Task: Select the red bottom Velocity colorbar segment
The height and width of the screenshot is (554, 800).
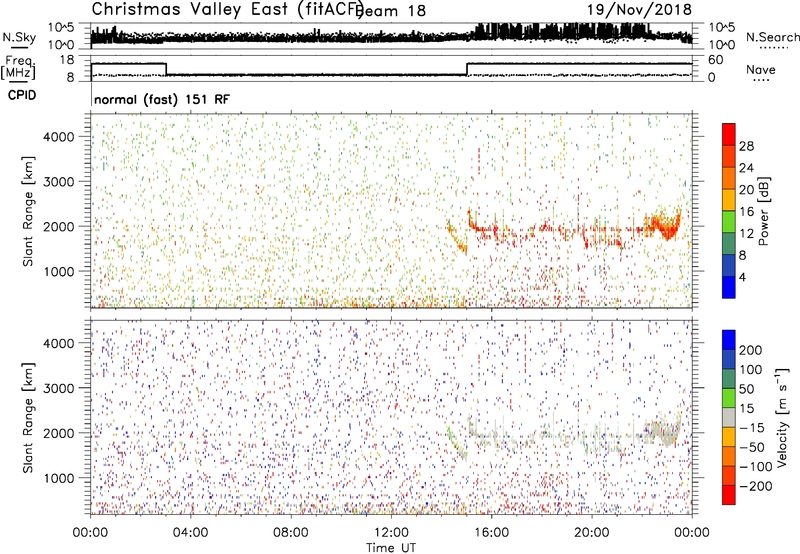Action: point(729,495)
